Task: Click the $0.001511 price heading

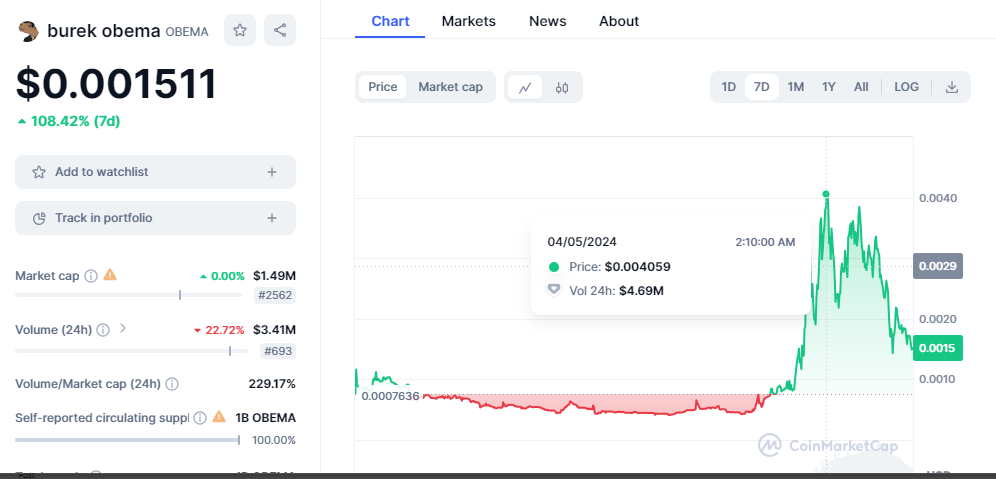Action: pyautogui.click(x=116, y=84)
